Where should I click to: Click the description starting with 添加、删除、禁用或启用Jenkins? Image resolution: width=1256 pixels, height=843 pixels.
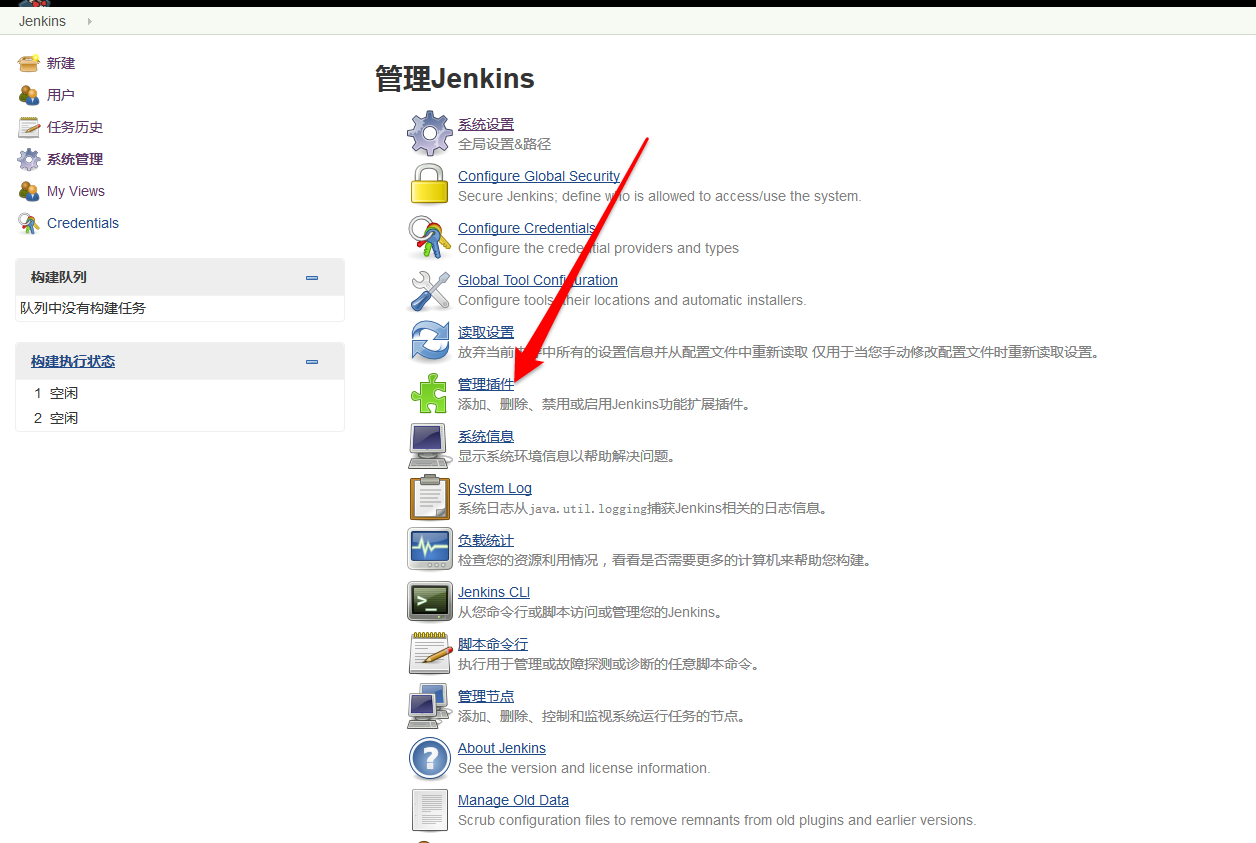604,404
